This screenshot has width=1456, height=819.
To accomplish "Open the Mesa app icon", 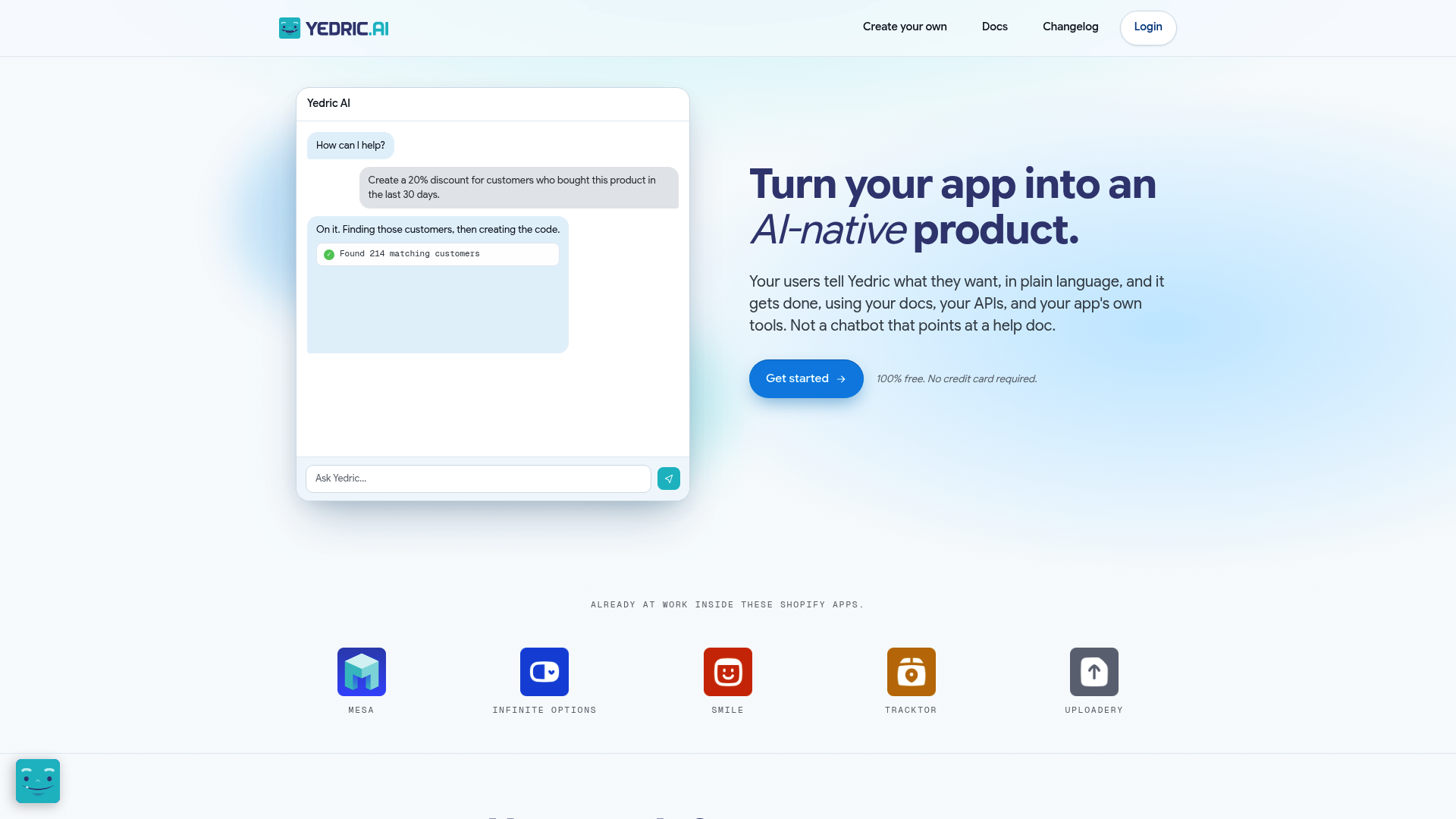I will click(362, 672).
